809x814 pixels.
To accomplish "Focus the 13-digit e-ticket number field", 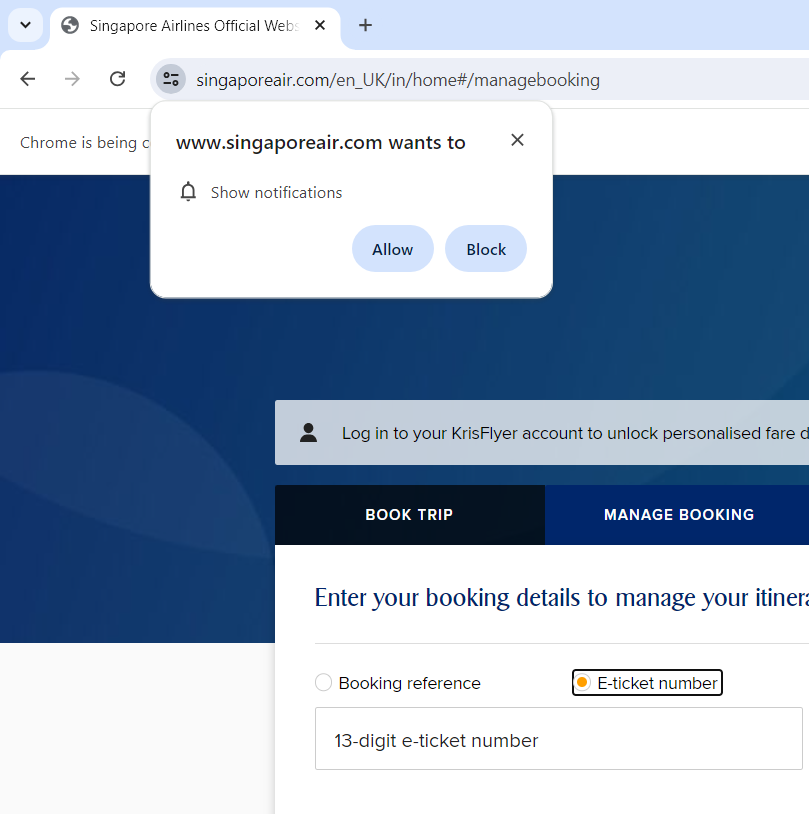I will [x=558, y=740].
